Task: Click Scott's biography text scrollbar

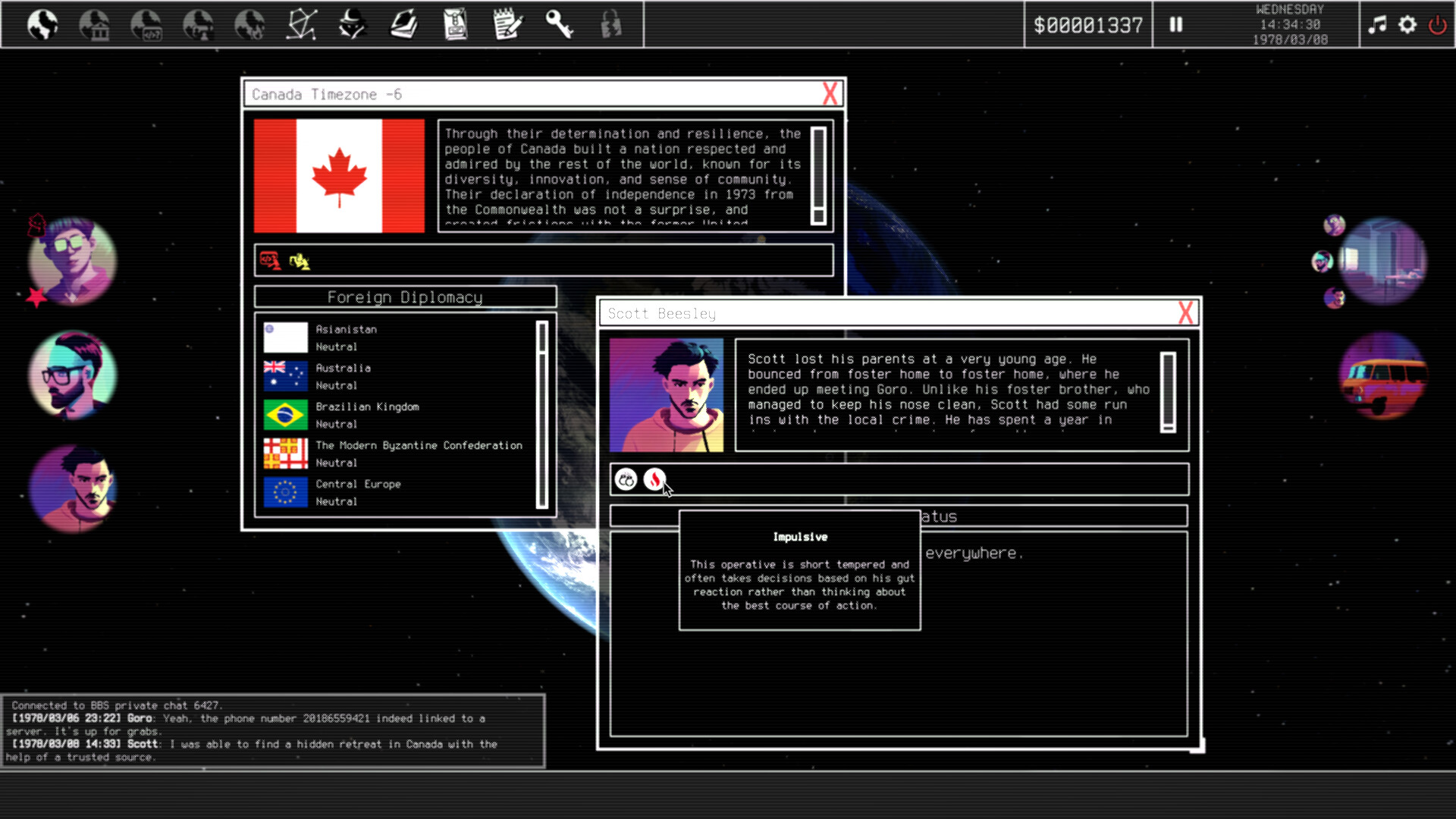Action: [x=1168, y=392]
